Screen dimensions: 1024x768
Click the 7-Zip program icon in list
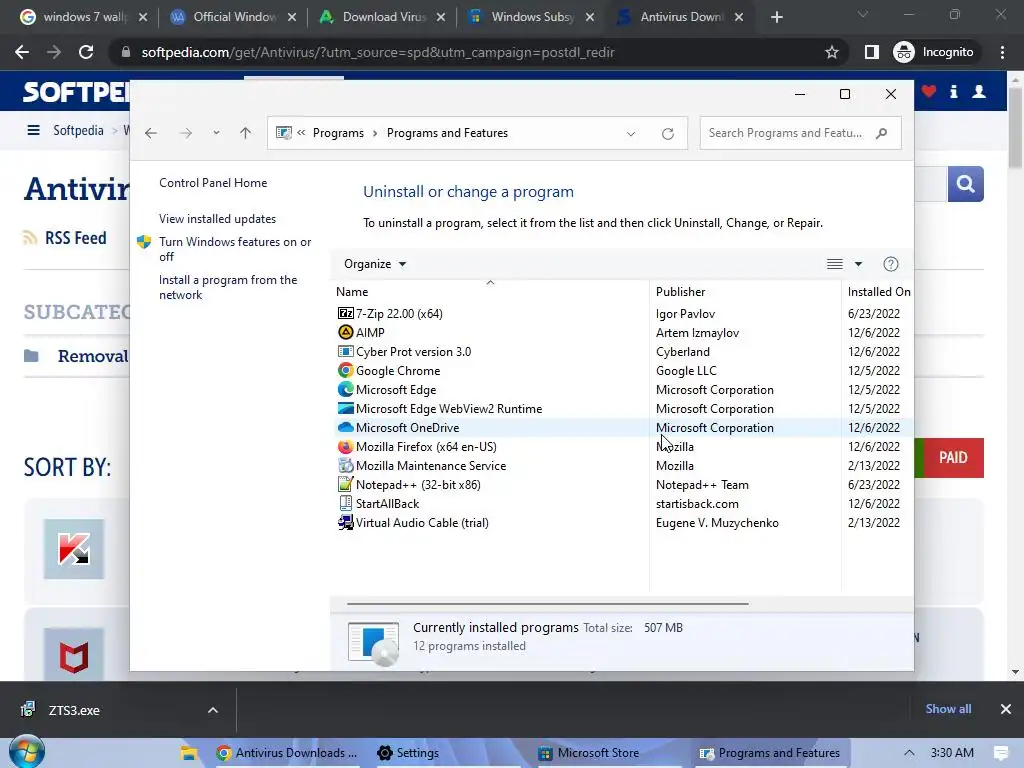coord(345,313)
